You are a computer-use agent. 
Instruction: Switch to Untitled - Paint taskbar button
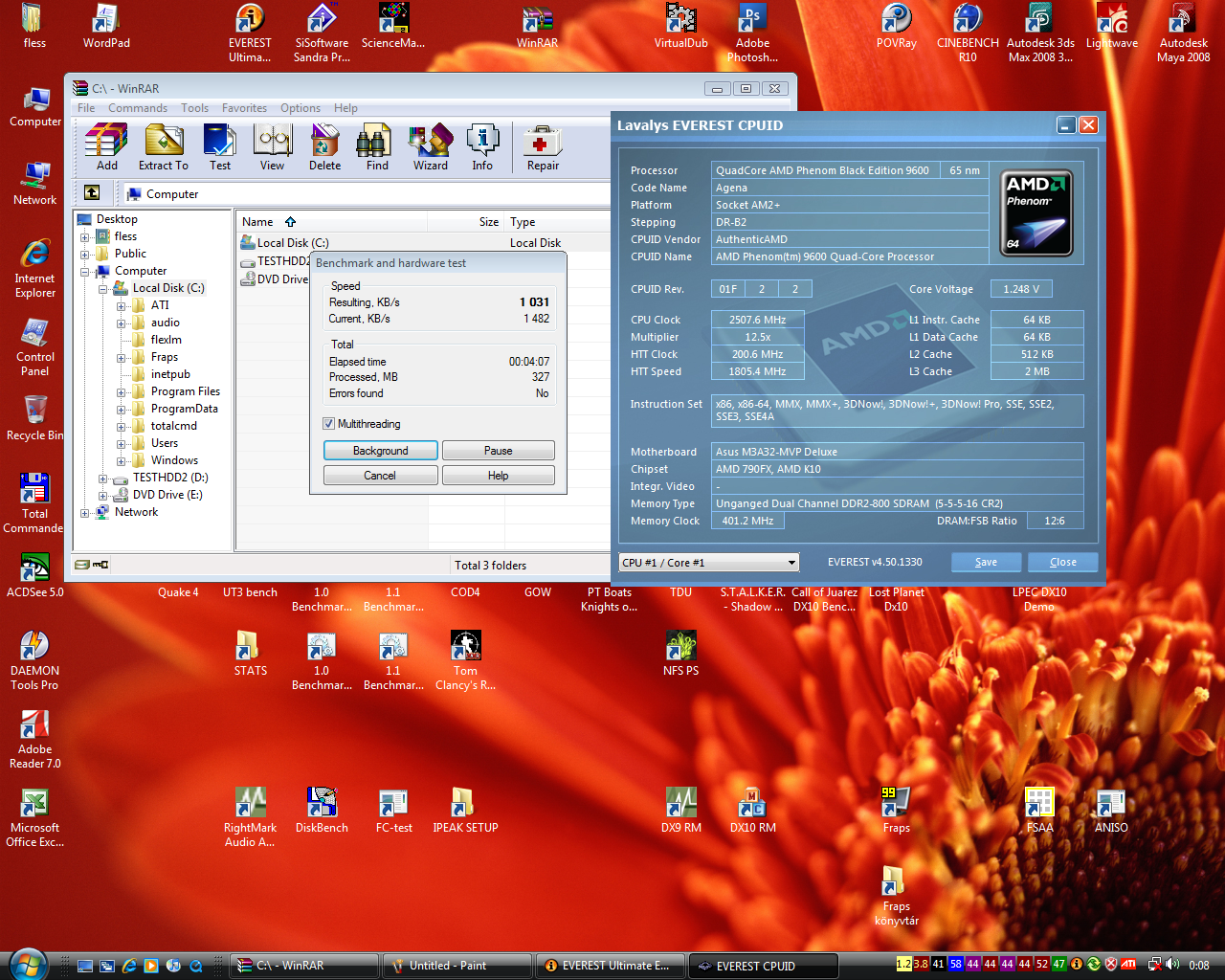pyautogui.click(x=457, y=966)
